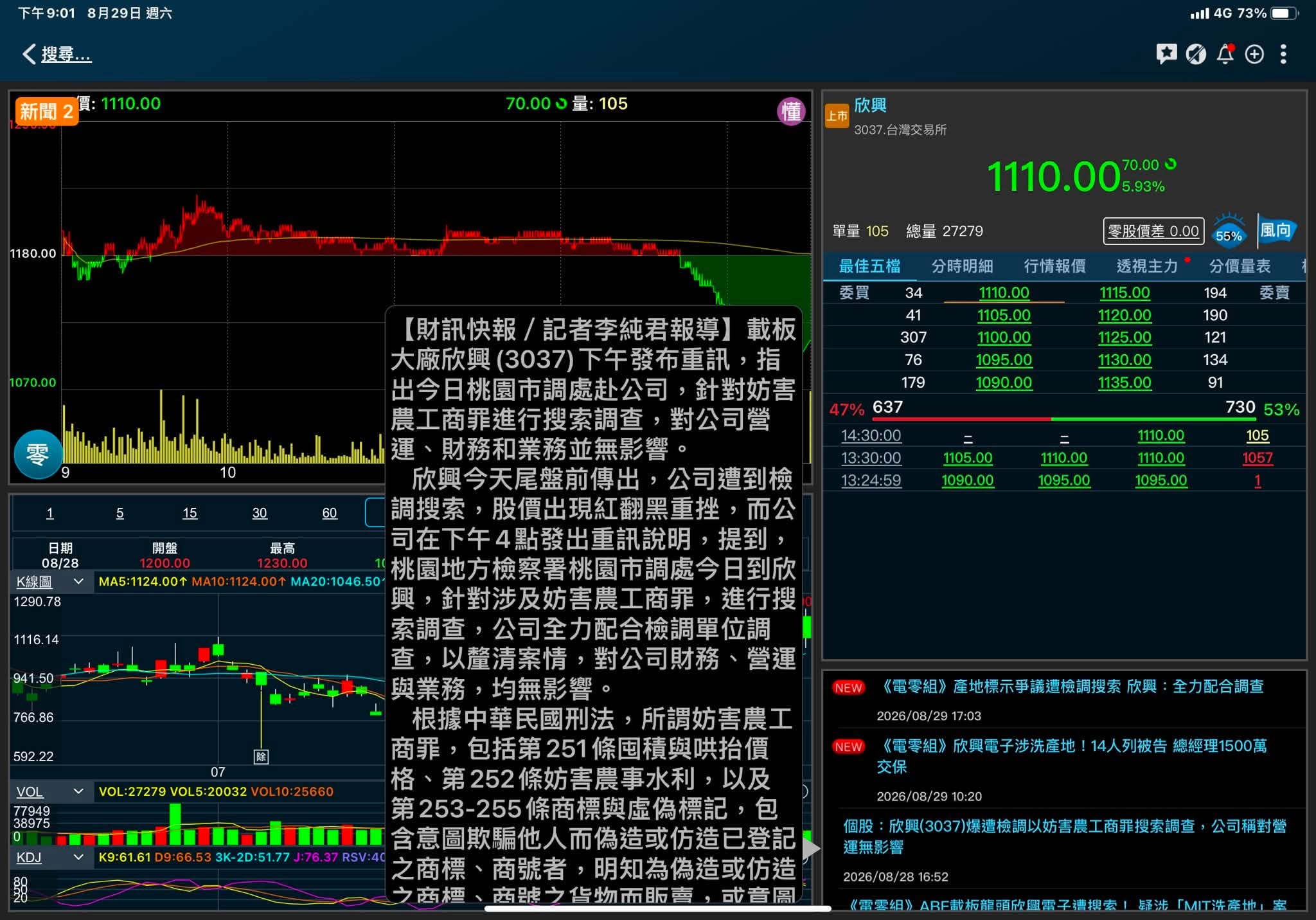This screenshot has height=920, width=1316.
Task: Switch to the 分時明細 tab
Action: pos(962,266)
